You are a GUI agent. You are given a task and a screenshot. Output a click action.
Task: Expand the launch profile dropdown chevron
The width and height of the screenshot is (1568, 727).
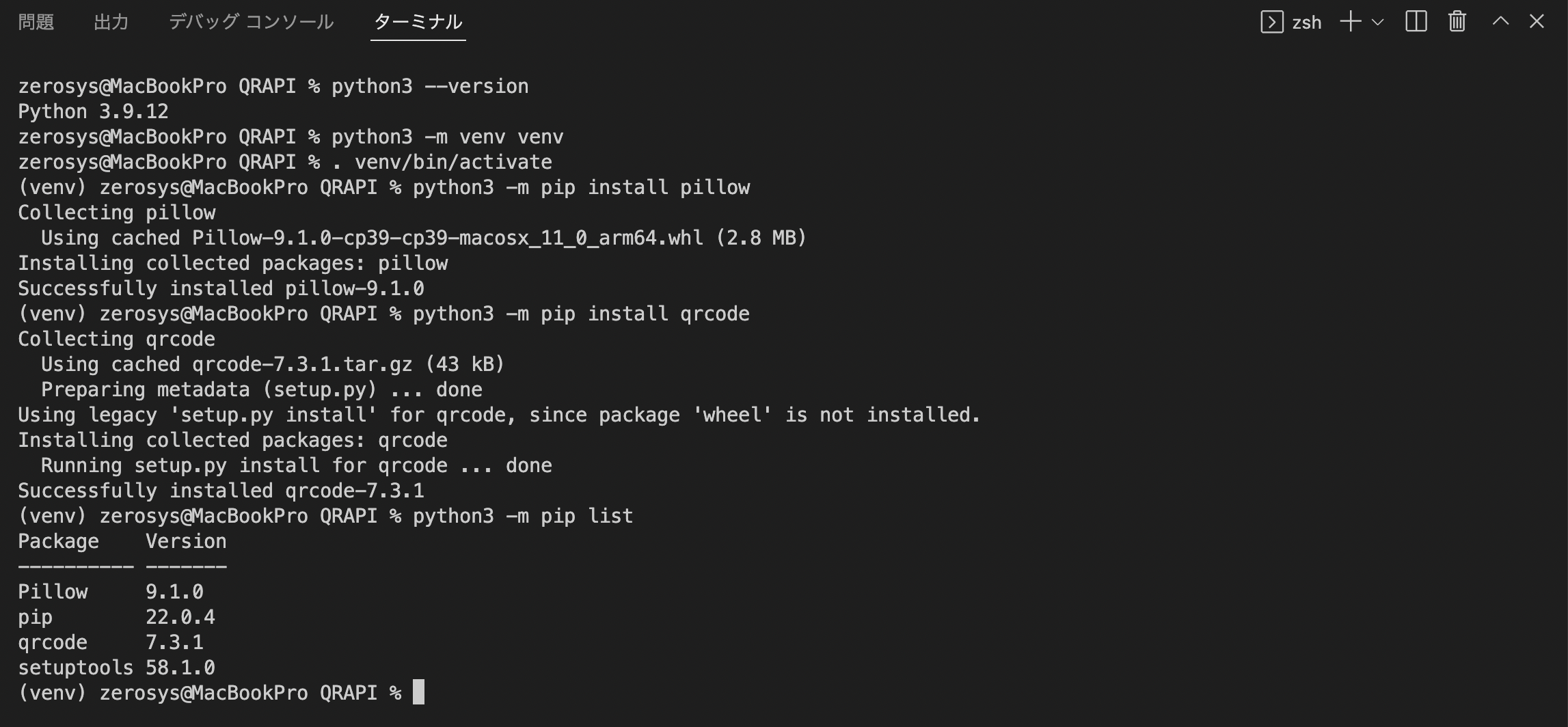pyautogui.click(x=1377, y=22)
